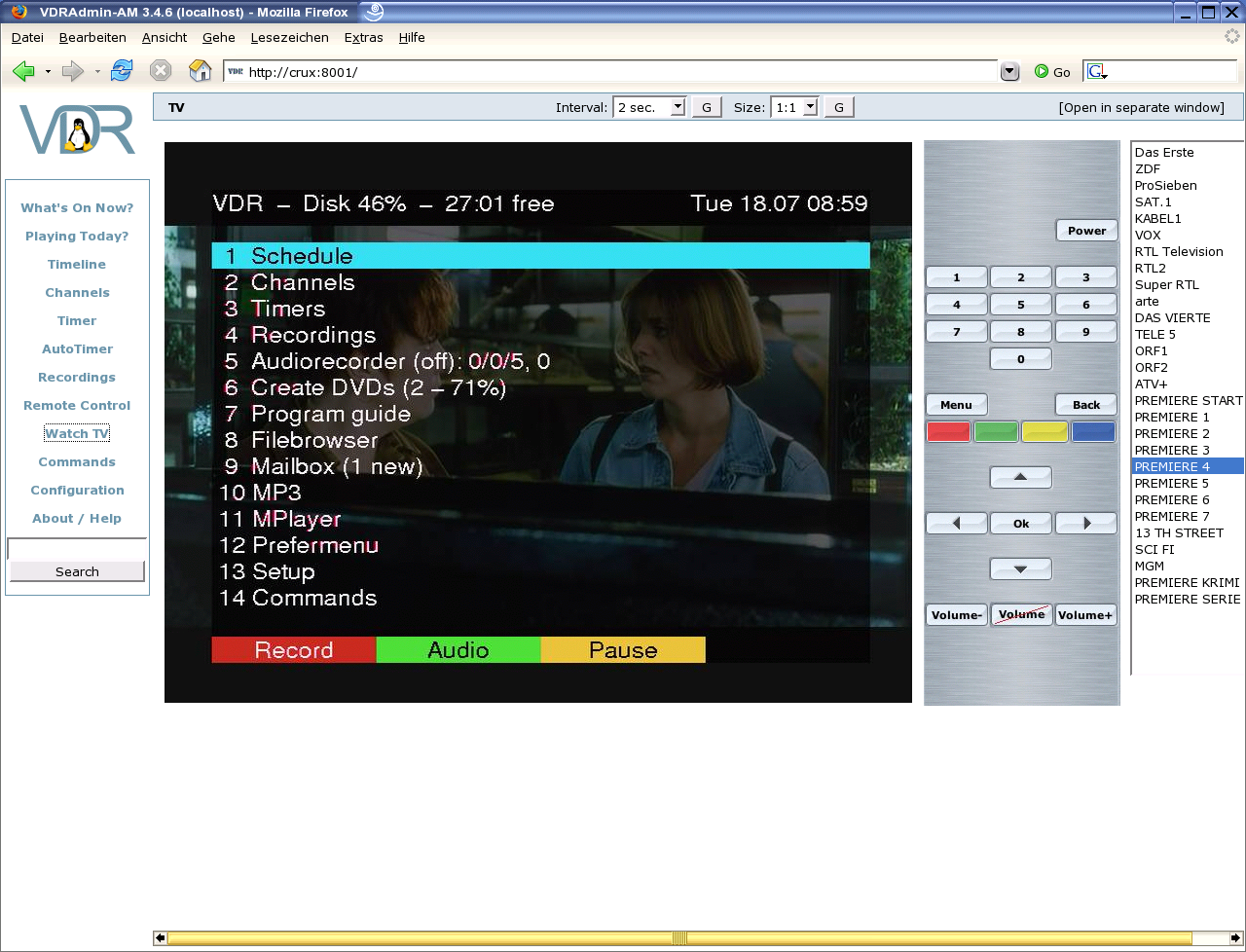
Task: Open the Extras menu
Action: tap(363, 37)
